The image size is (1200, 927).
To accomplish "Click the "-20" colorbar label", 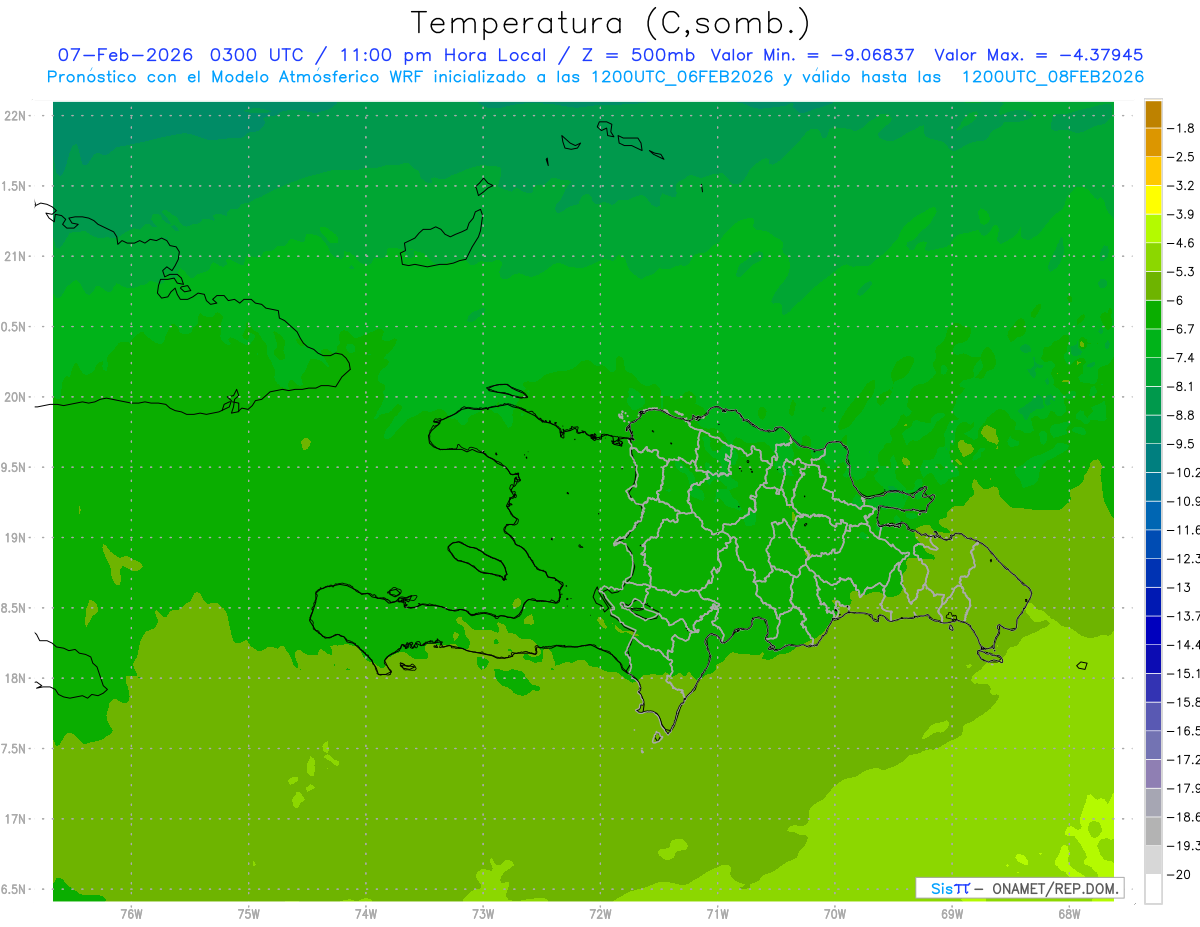I will [1179, 876].
